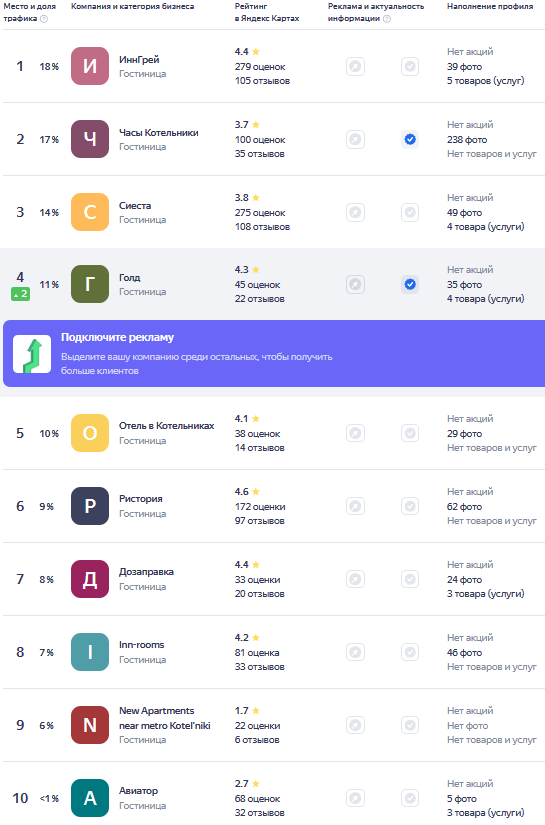Click the 'Подключите рекламу' banner heading

(117, 337)
